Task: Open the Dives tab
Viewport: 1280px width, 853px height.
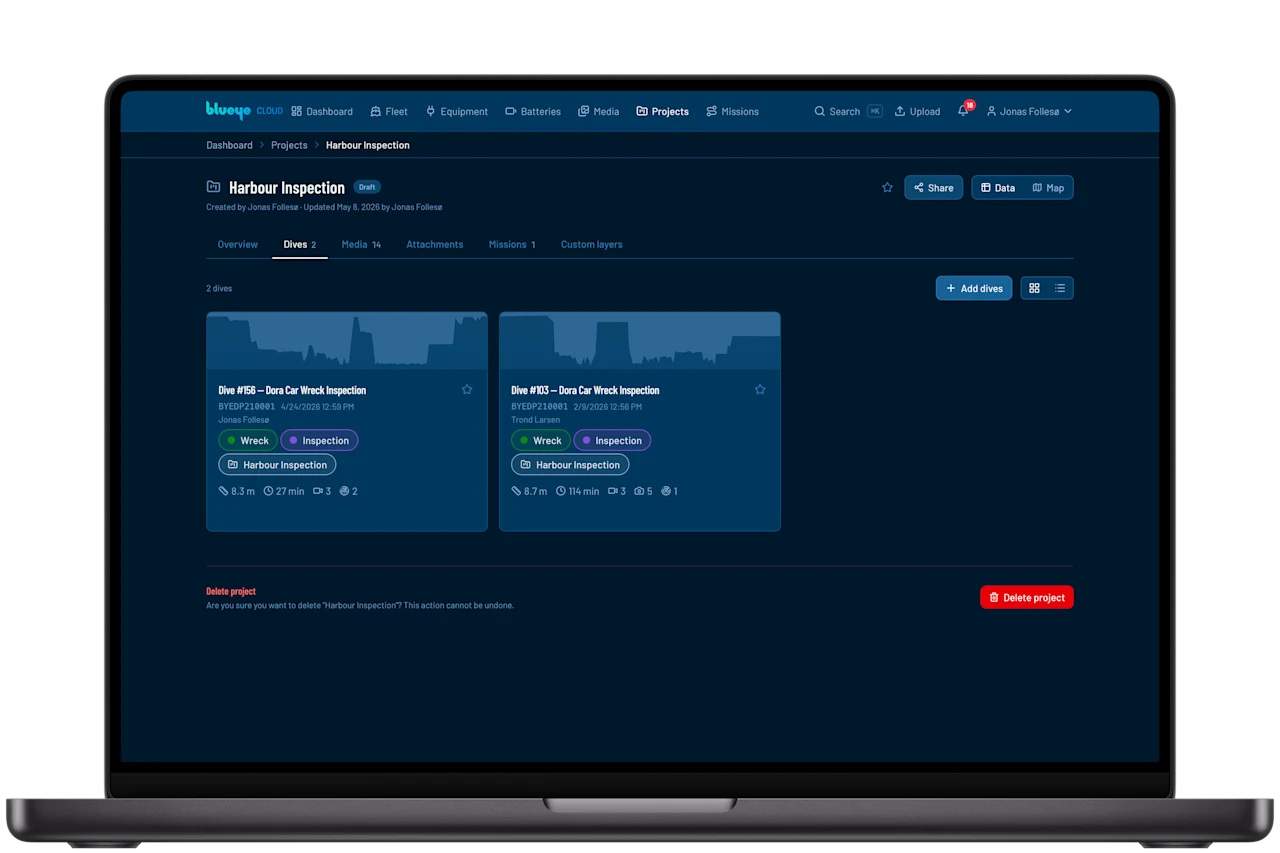Action: point(299,244)
